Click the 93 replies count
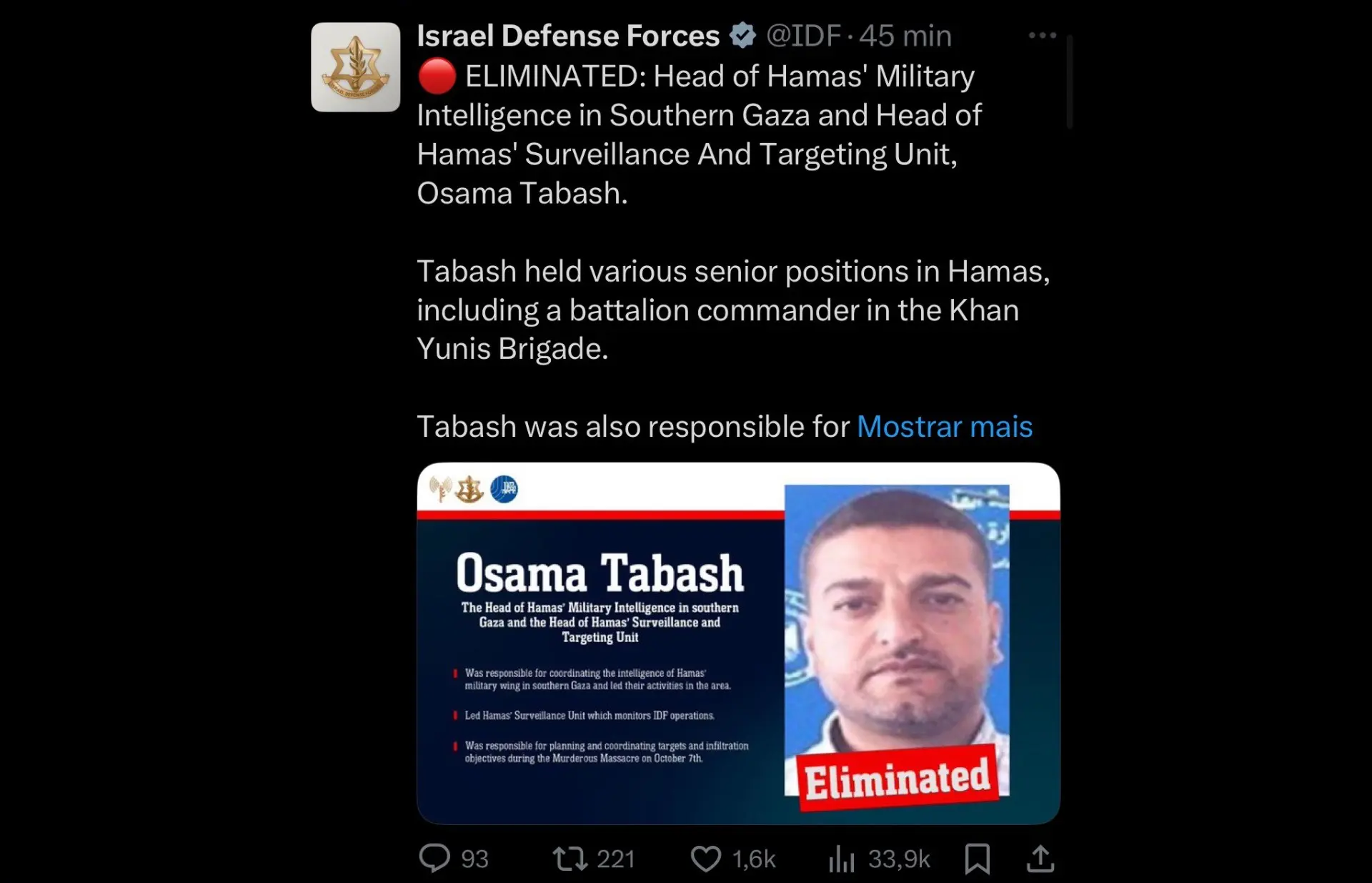The height and width of the screenshot is (883, 1372). pos(474,858)
